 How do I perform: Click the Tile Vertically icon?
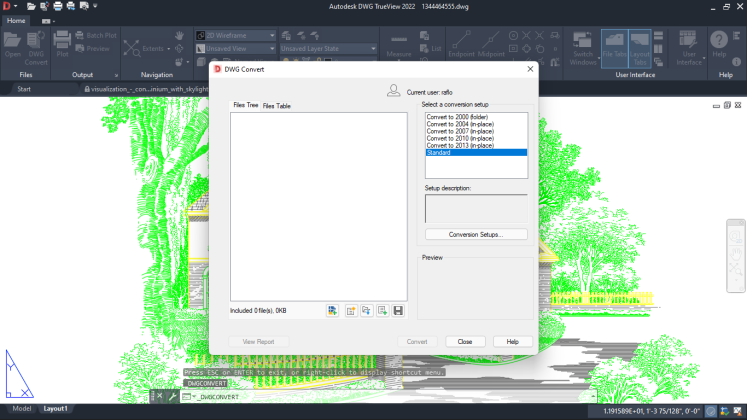658,49
